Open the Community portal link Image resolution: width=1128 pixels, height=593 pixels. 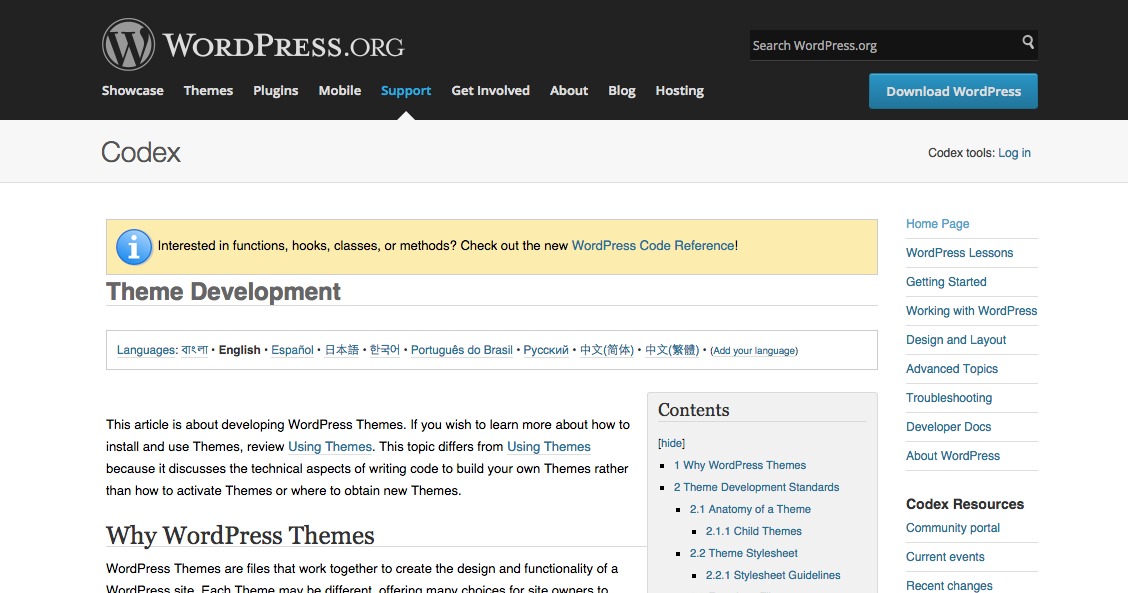pyautogui.click(x=953, y=528)
